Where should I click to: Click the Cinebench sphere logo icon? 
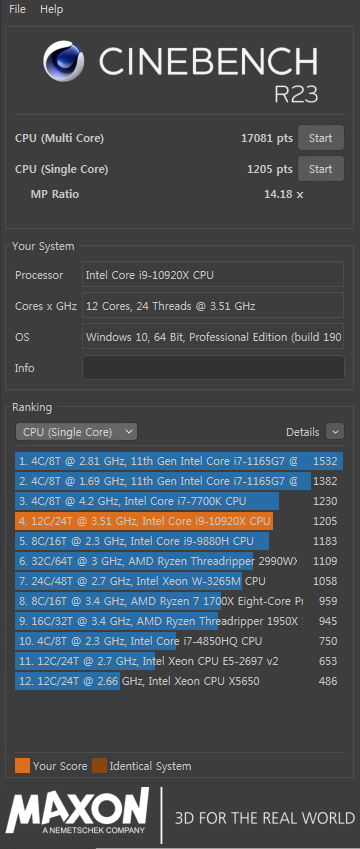(x=64, y=61)
